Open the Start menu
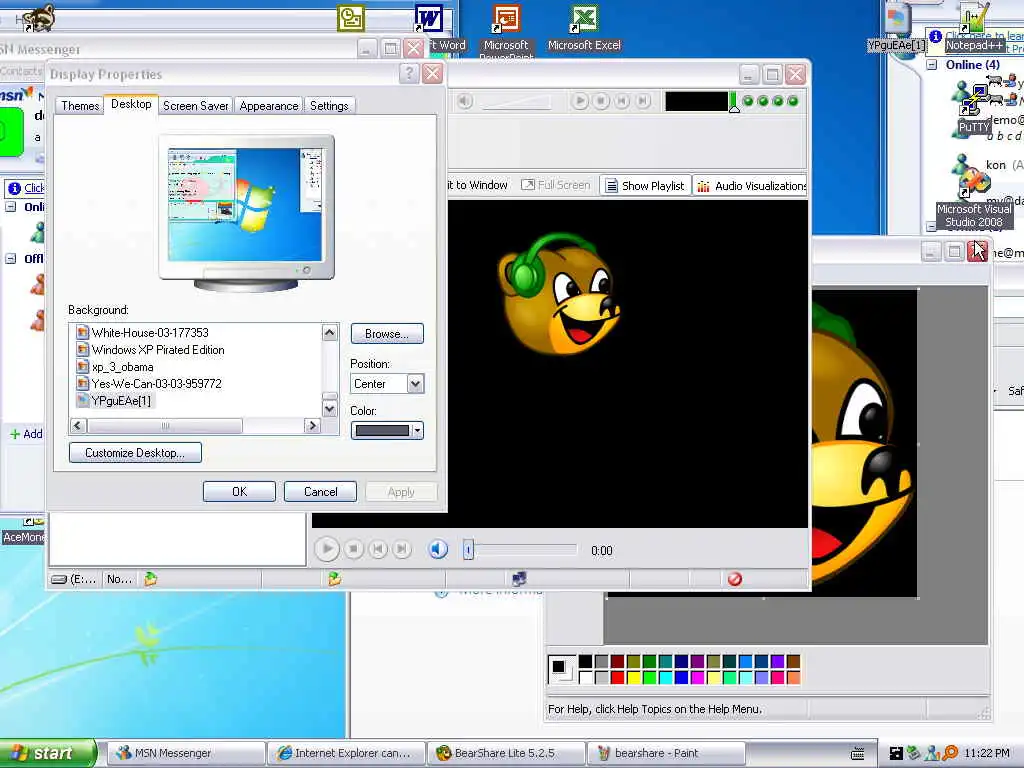This screenshot has width=1024, height=768. (x=48, y=753)
